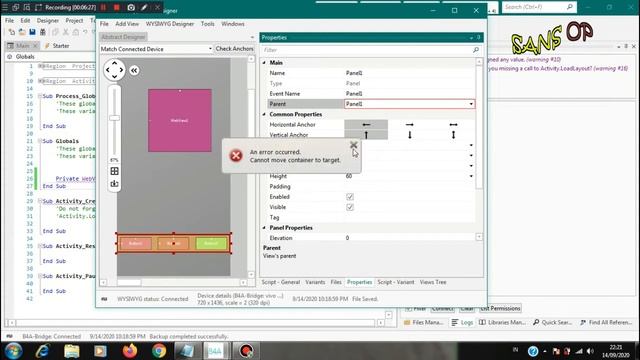This screenshot has height=360, width=640.
Task: Click the Save icon in the B4A toolbar
Action: tap(32, 32)
